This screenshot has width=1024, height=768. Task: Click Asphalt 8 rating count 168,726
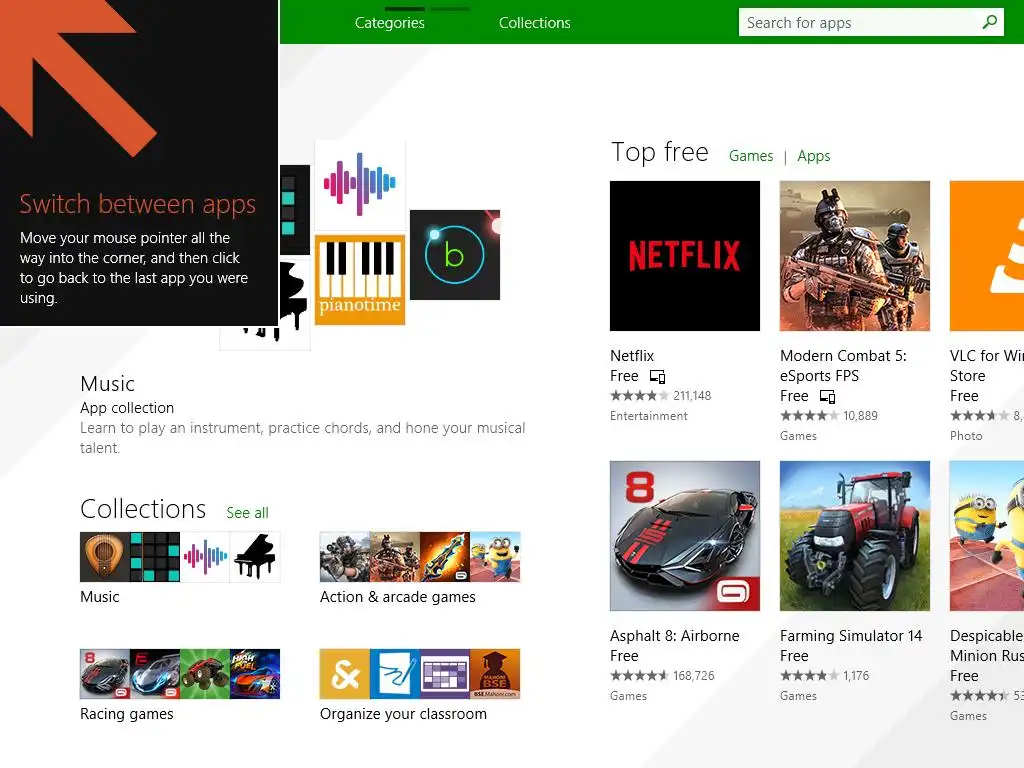point(694,676)
